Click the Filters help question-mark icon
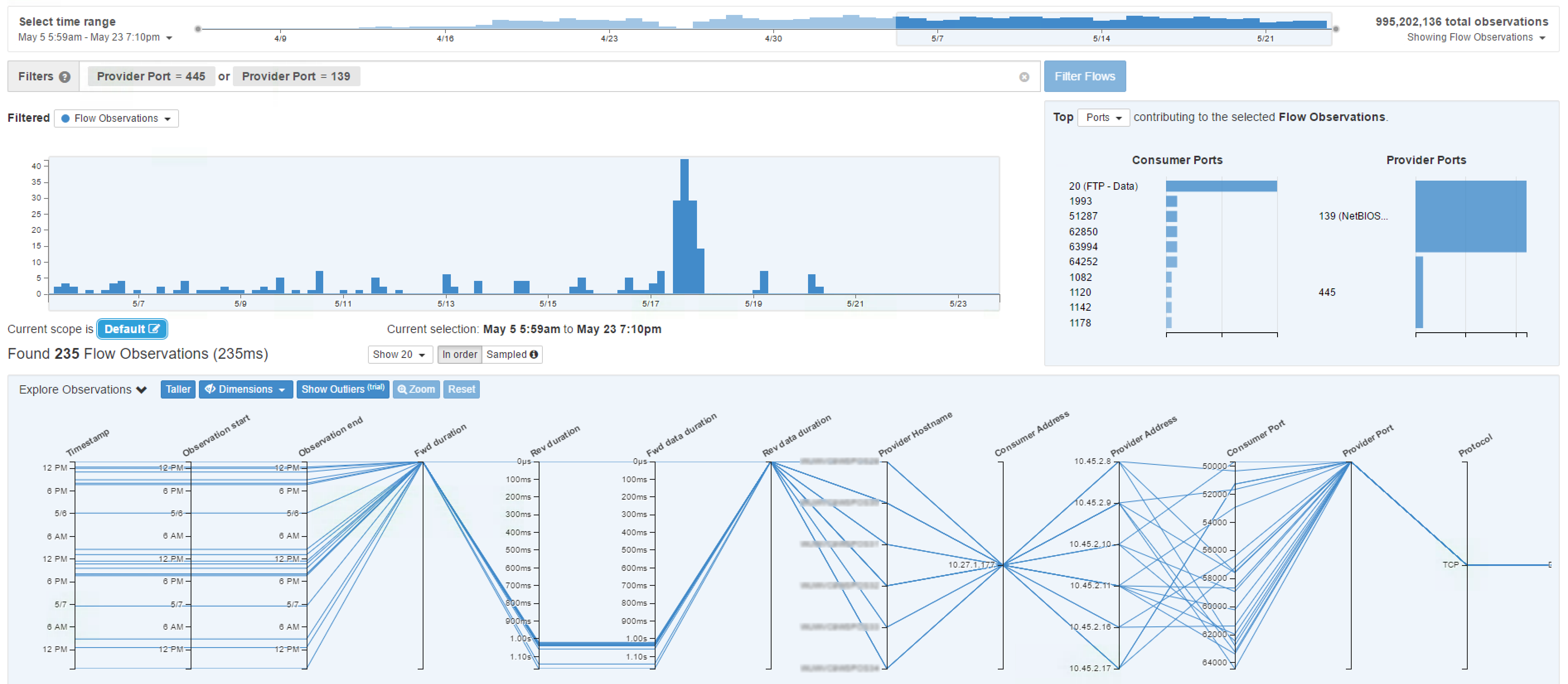This screenshot has height=684, width=1568. pos(65,77)
